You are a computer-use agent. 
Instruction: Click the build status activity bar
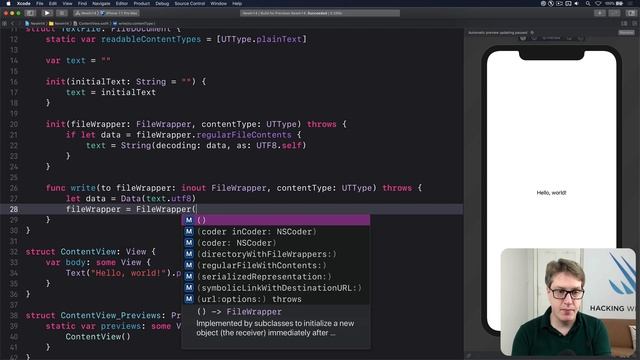pos(320,13)
